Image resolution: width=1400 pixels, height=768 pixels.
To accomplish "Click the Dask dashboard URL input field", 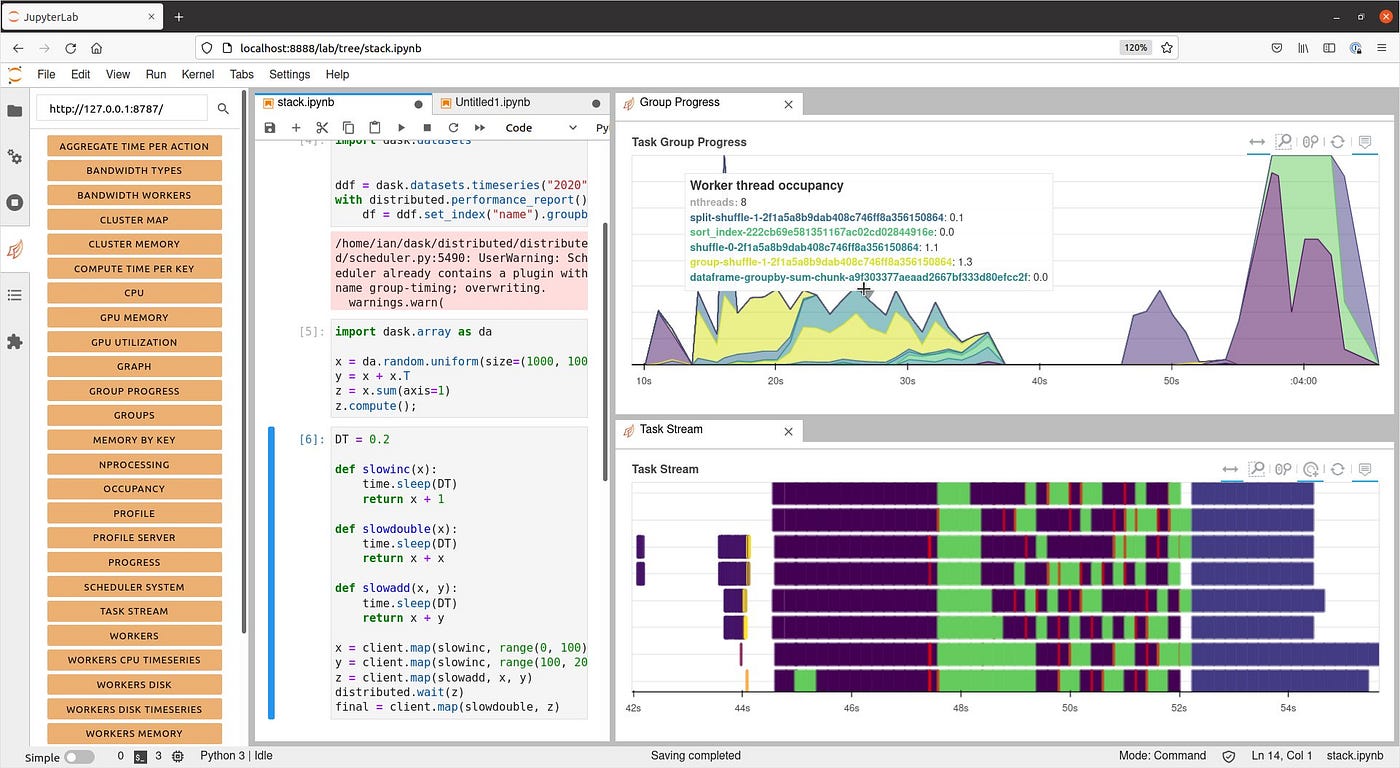I will (122, 109).
